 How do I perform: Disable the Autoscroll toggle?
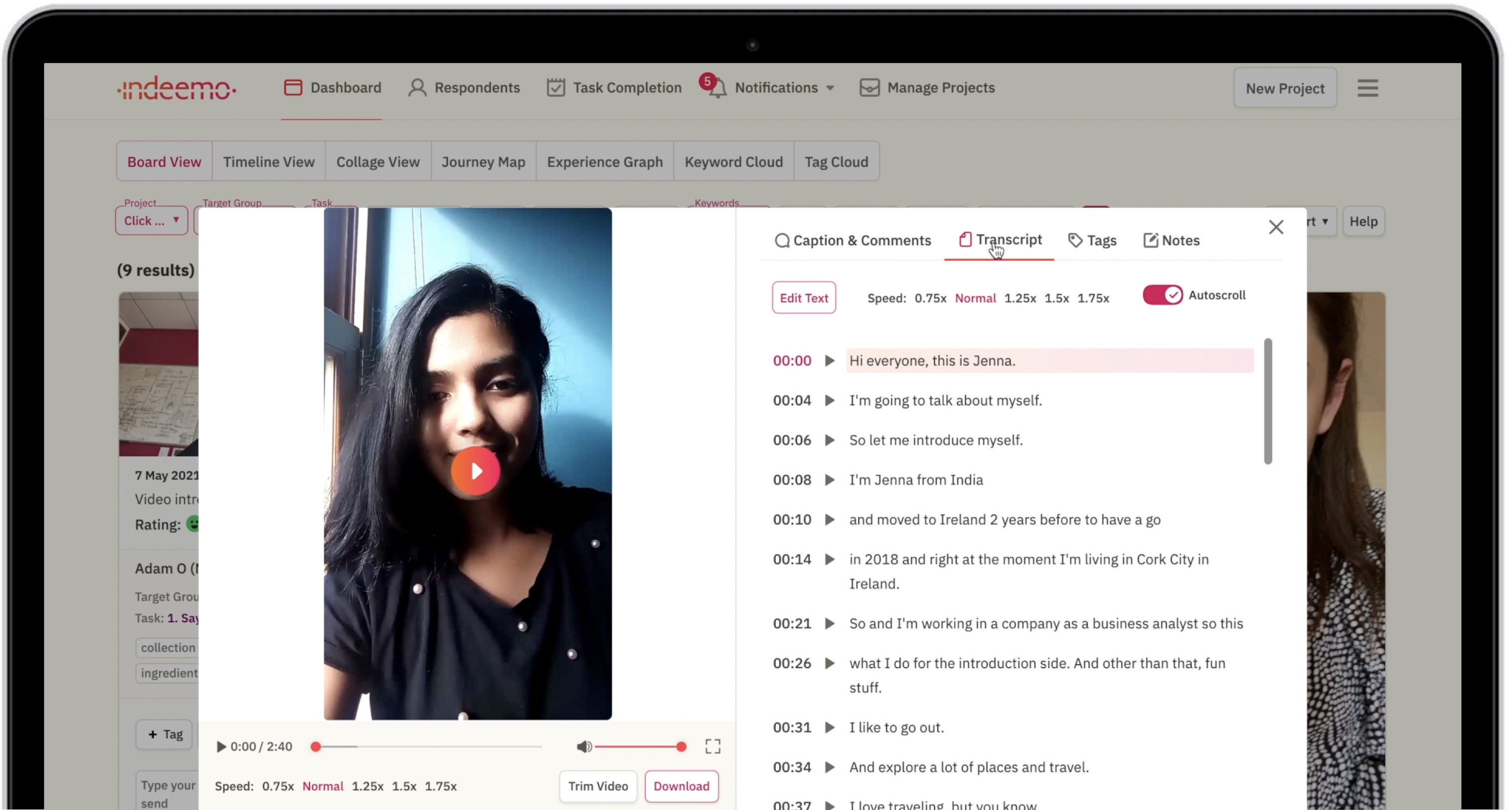[x=1162, y=295]
